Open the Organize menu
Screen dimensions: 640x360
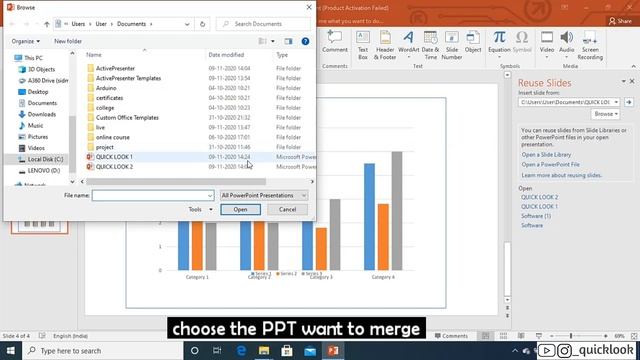[25, 41]
